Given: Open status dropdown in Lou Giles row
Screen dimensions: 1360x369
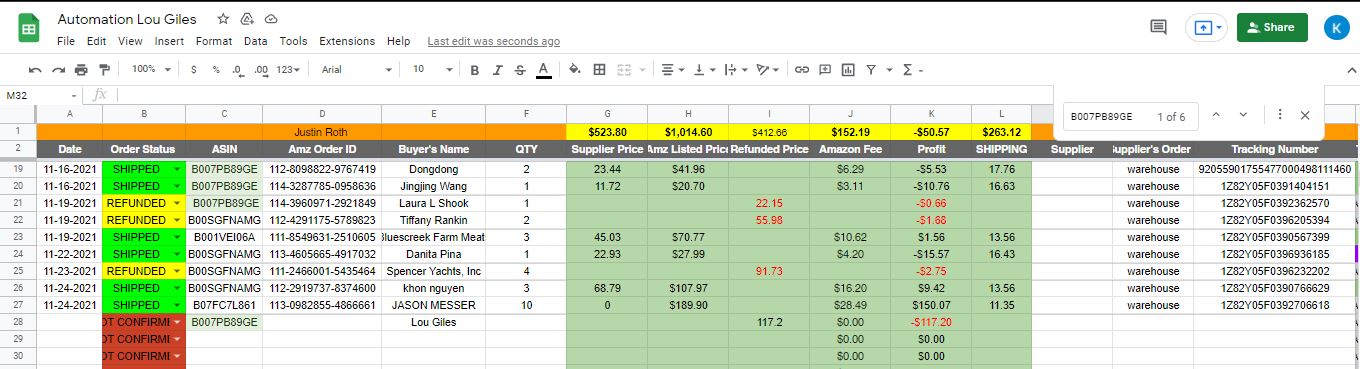Looking at the screenshot, I should [177, 322].
